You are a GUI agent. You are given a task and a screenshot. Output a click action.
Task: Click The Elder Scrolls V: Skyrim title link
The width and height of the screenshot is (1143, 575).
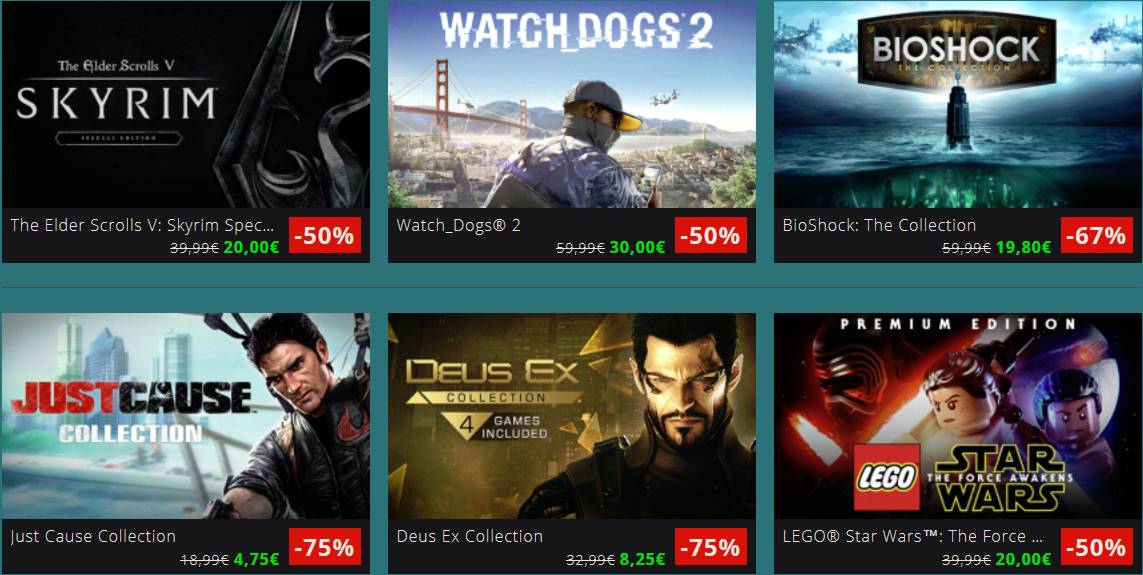tap(142, 225)
